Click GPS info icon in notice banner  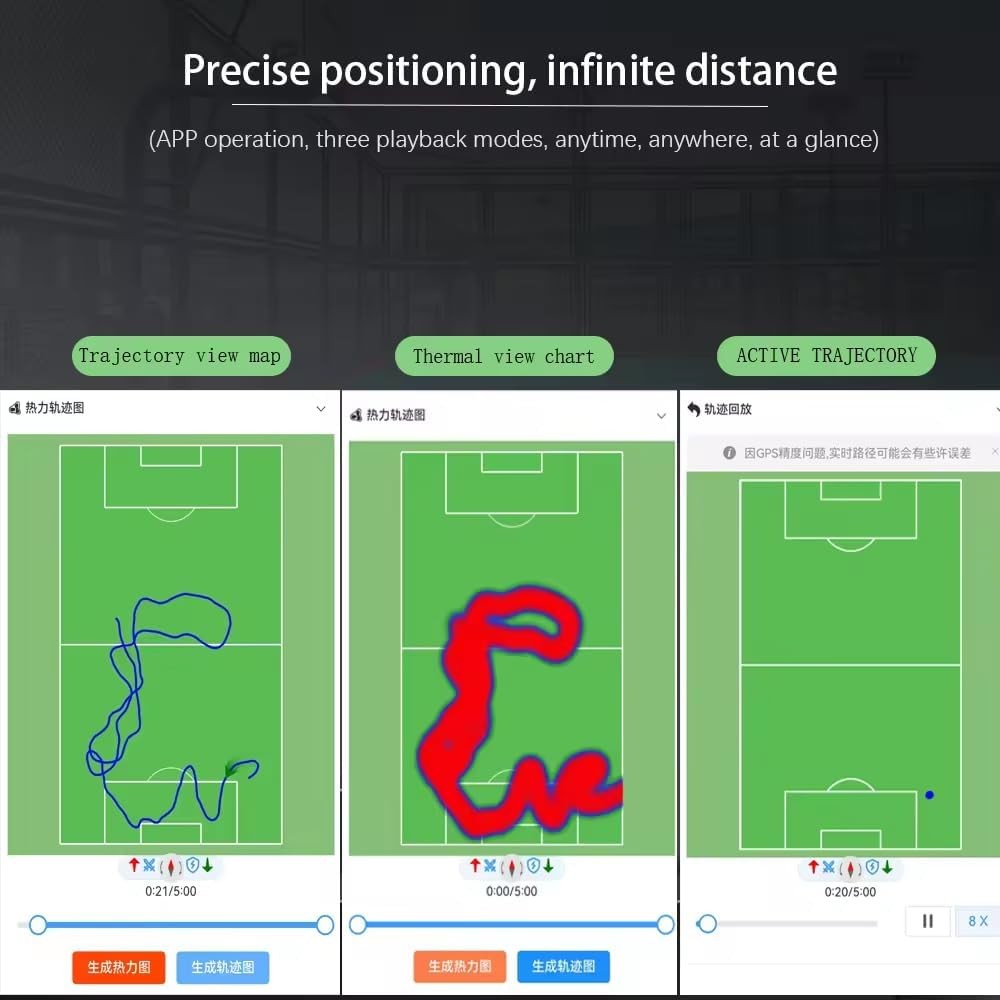tap(730, 453)
